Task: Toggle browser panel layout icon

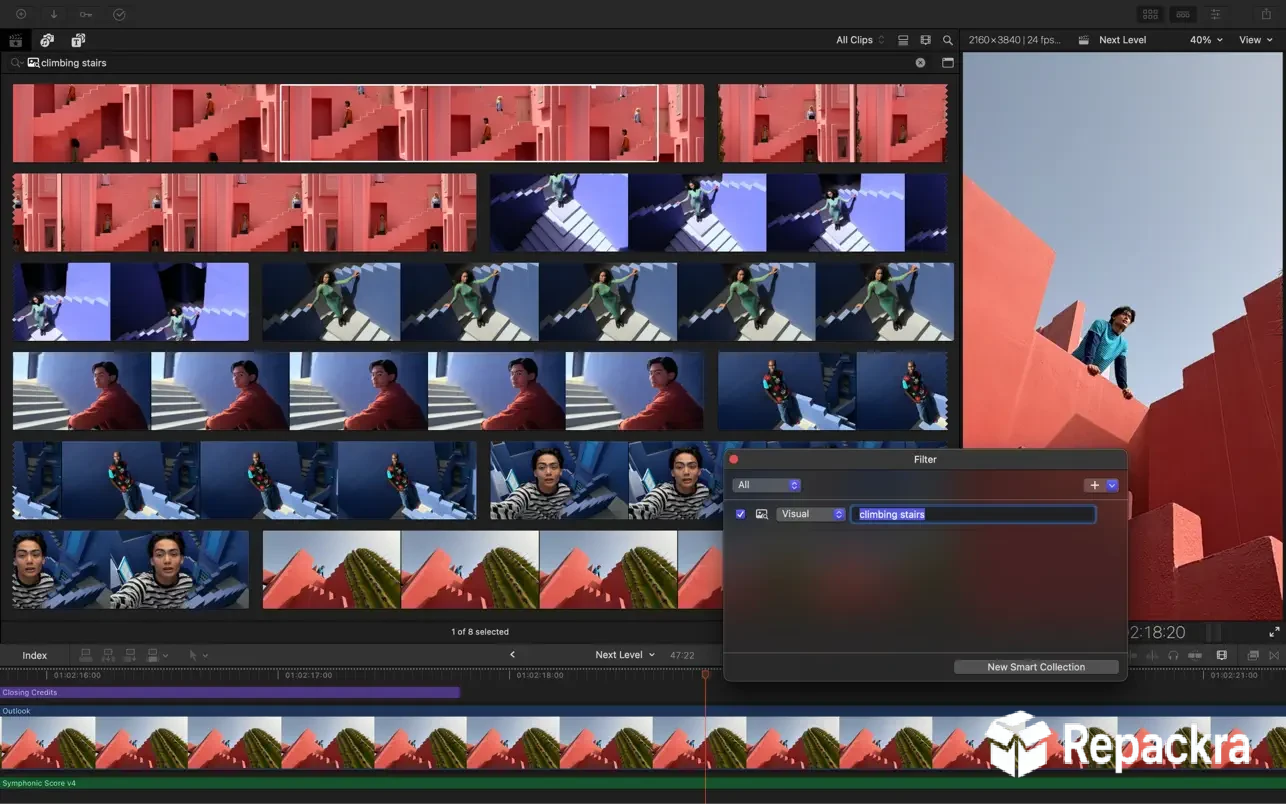Action: 1150,14
